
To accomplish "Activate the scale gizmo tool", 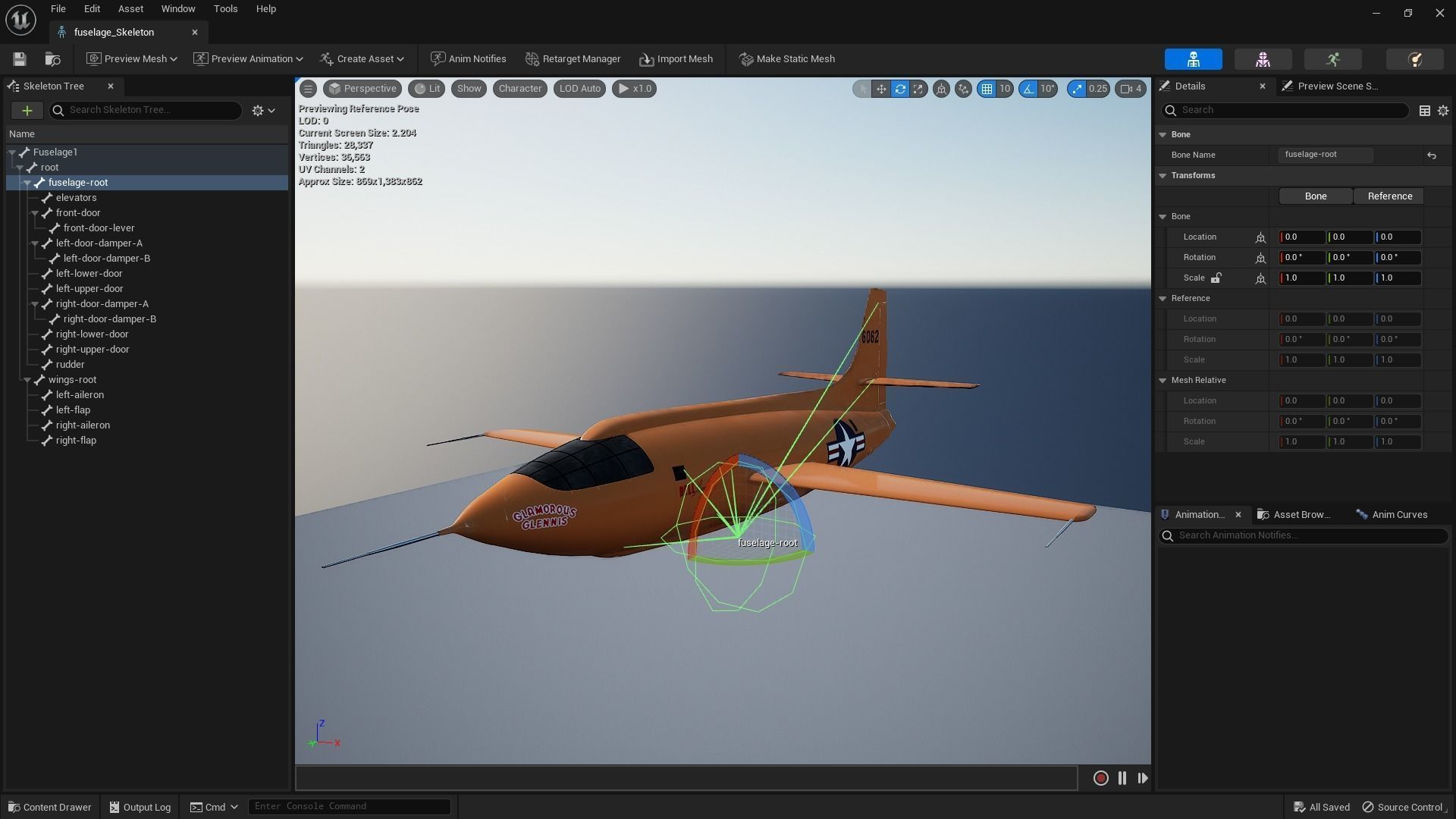I will click(x=918, y=89).
